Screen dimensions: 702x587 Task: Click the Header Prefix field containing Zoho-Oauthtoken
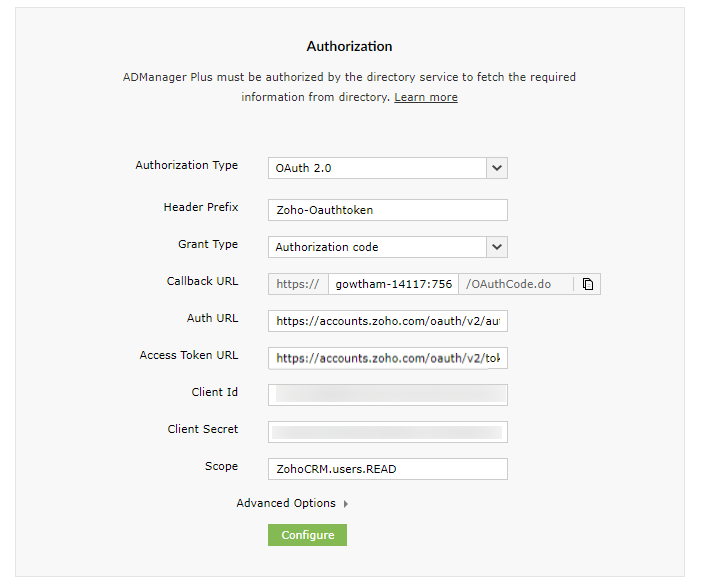387,210
